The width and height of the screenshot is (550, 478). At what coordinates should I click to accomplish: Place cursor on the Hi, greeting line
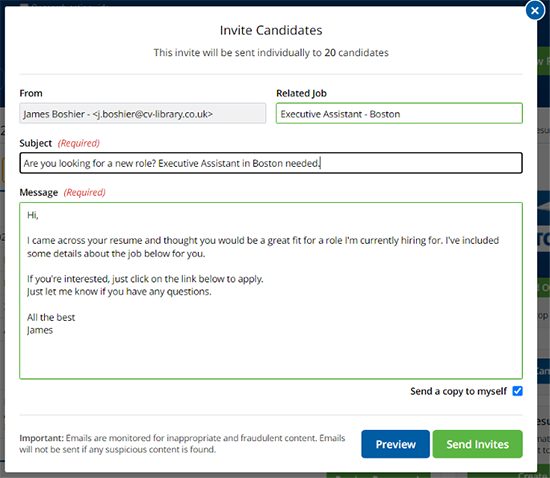(x=33, y=215)
